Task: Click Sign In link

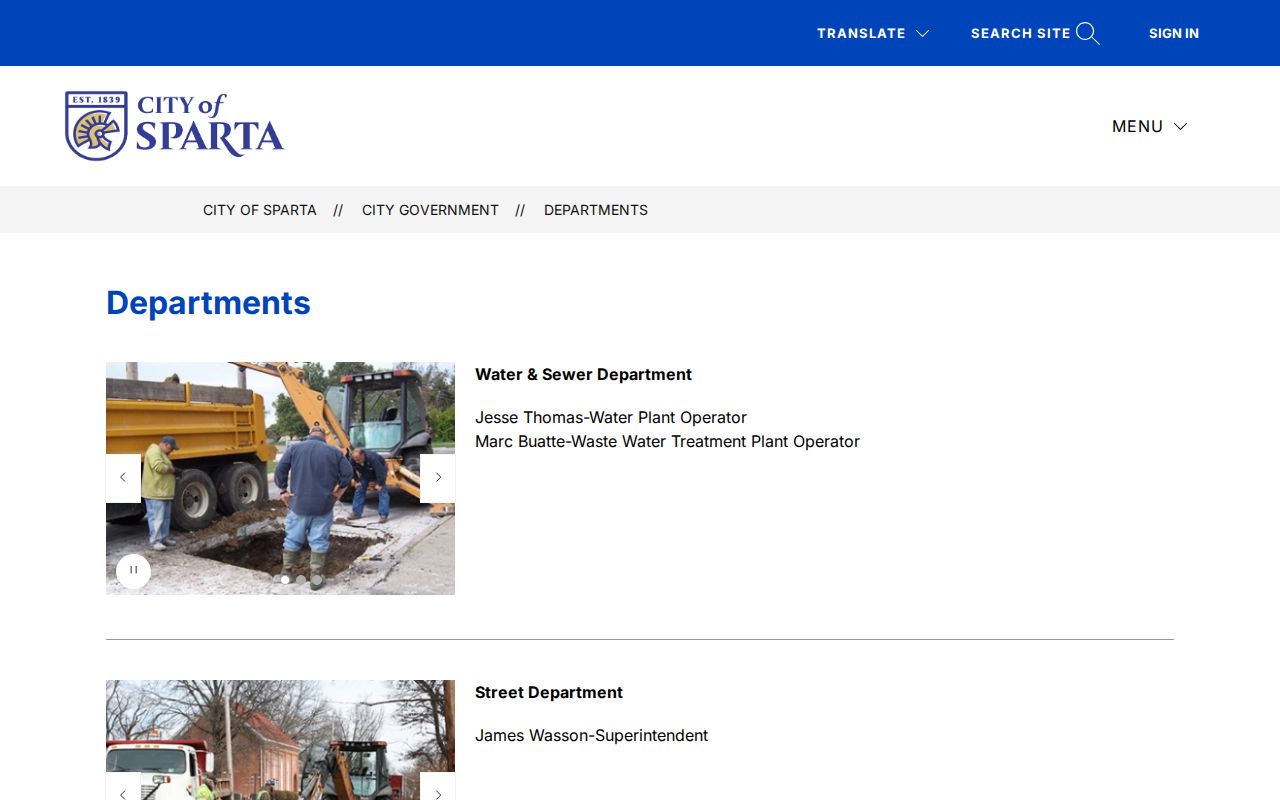Action: coord(1174,33)
